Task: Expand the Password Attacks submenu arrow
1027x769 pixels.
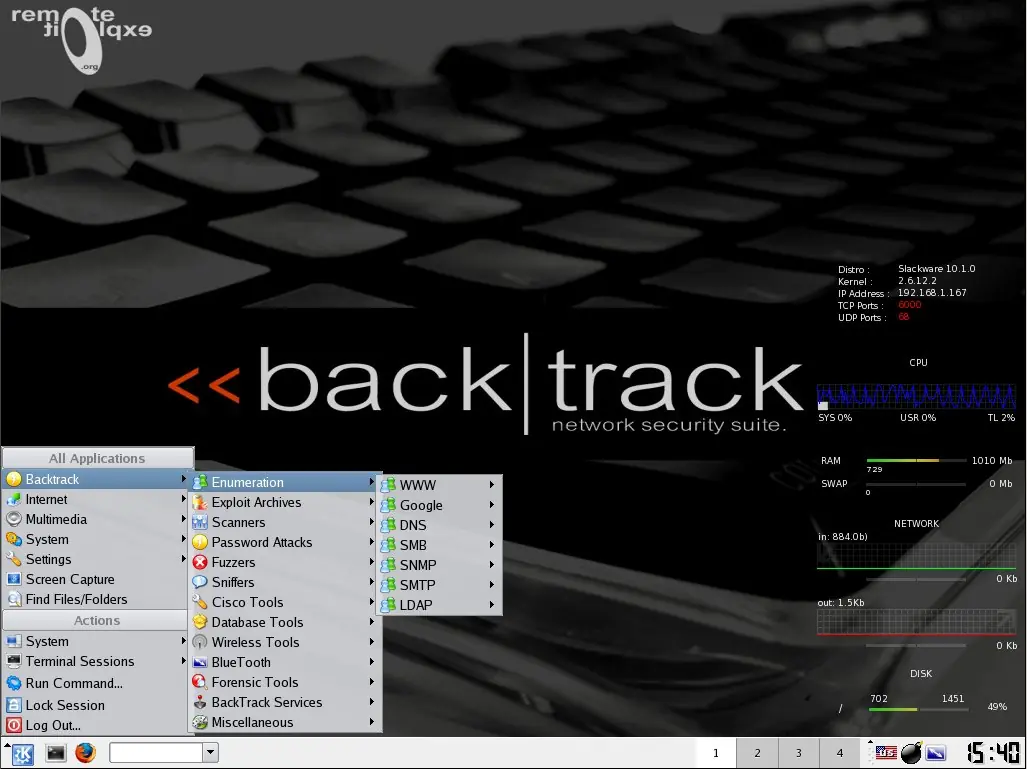Action: [371, 542]
